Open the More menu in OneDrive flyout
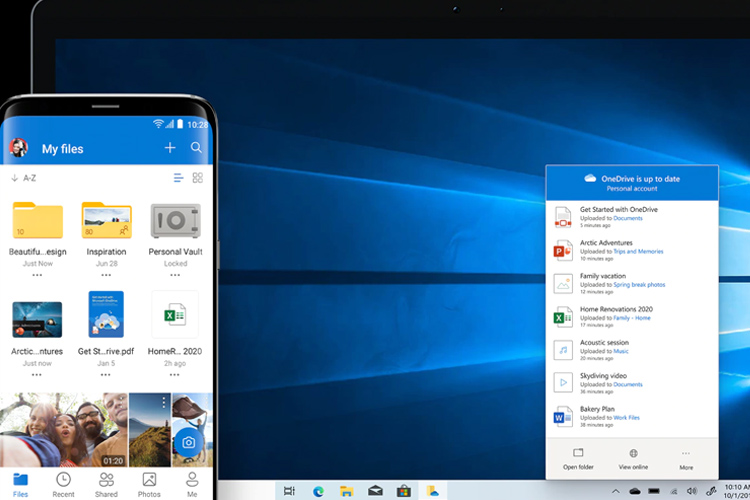Viewport: 750px width, 500px height. [x=686, y=458]
